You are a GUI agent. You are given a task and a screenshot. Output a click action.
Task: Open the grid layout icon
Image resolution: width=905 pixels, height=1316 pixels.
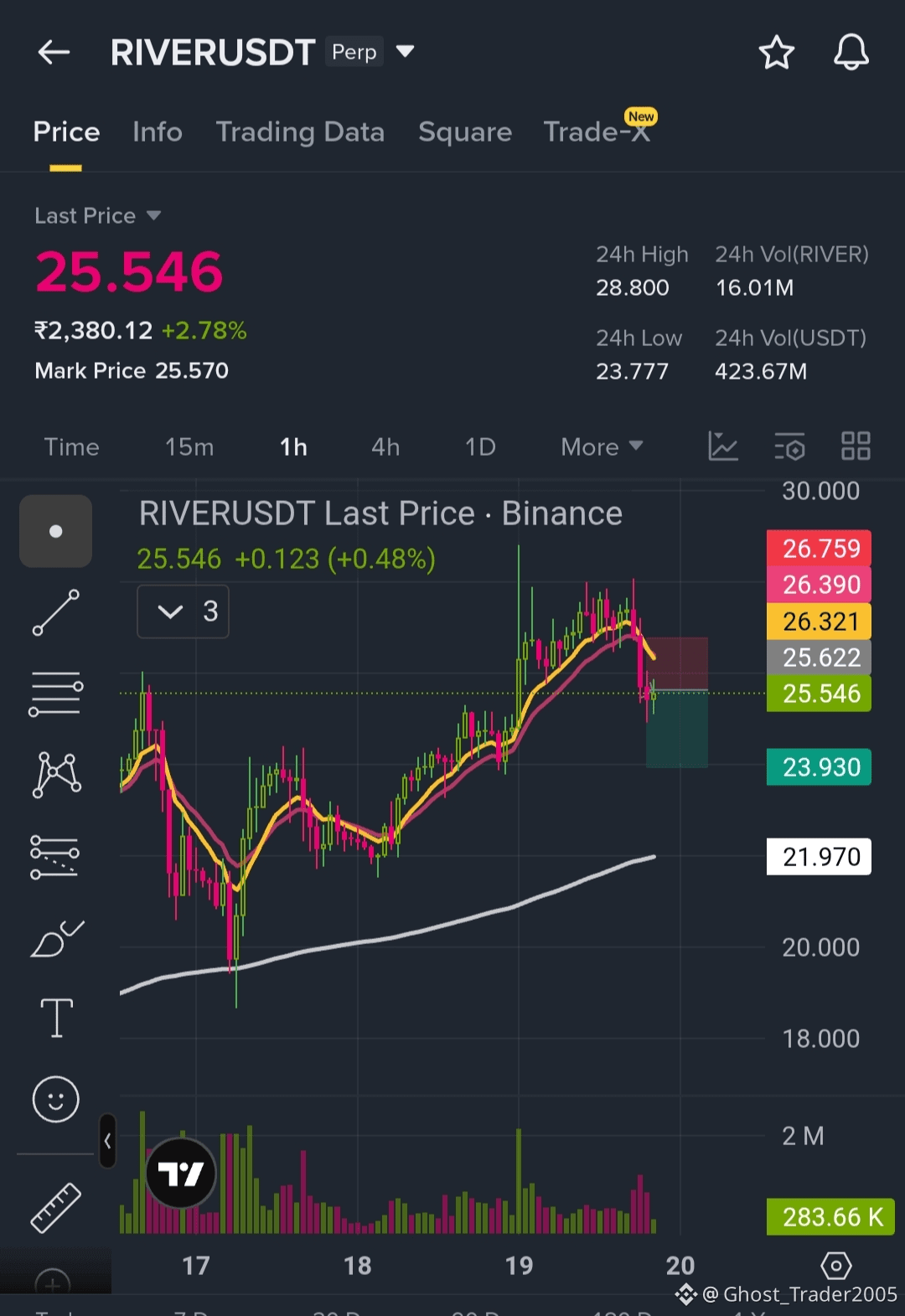[x=856, y=446]
